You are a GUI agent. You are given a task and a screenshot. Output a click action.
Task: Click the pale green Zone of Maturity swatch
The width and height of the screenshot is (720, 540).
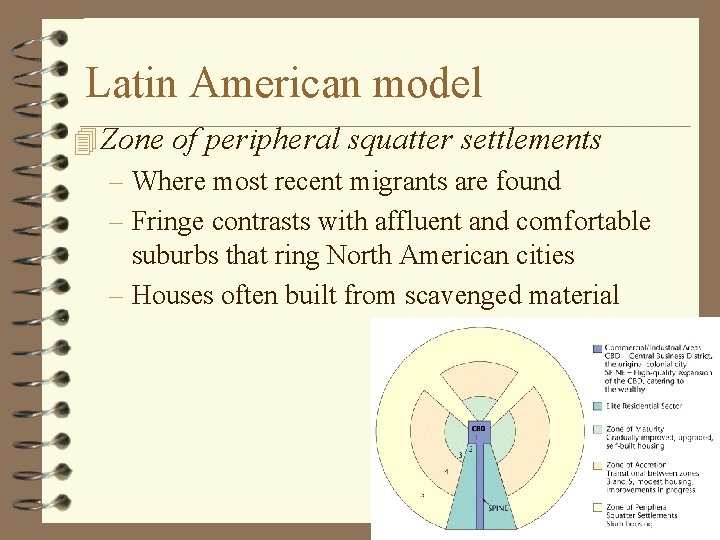(x=597, y=429)
